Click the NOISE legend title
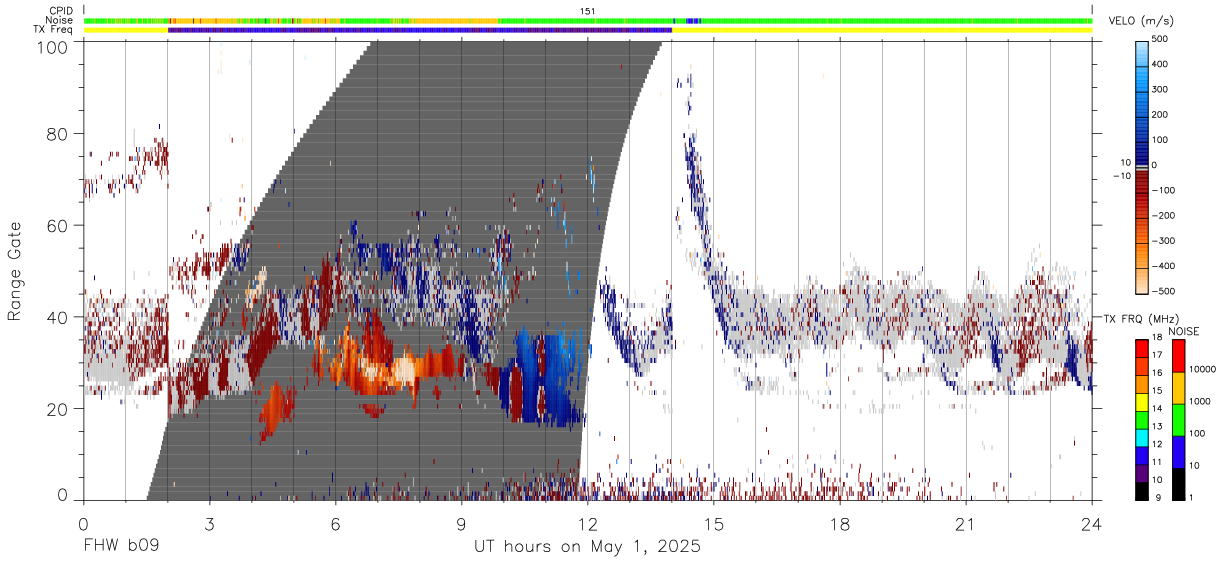This screenshot has width=1228, height=567. point(1183,330)
